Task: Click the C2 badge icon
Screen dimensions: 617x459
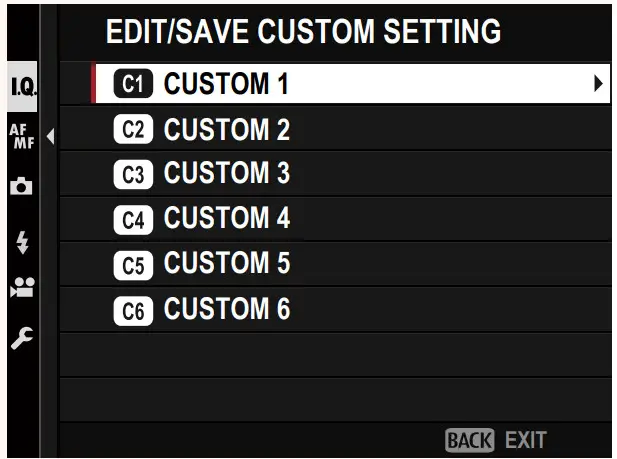Action: pos(134,130)
